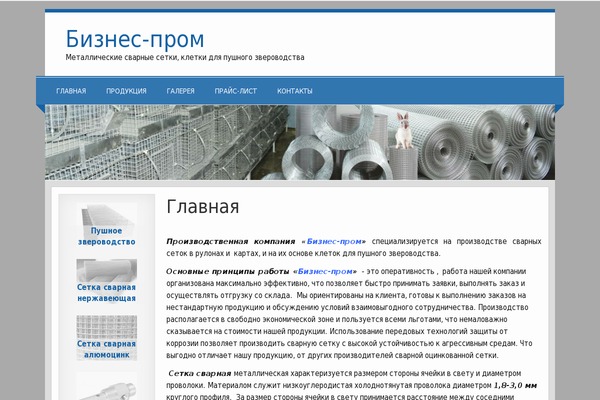Click the Сетка сварная нержавеющая thumbnail image
The image size is (600, 400).
coord(107,270)
